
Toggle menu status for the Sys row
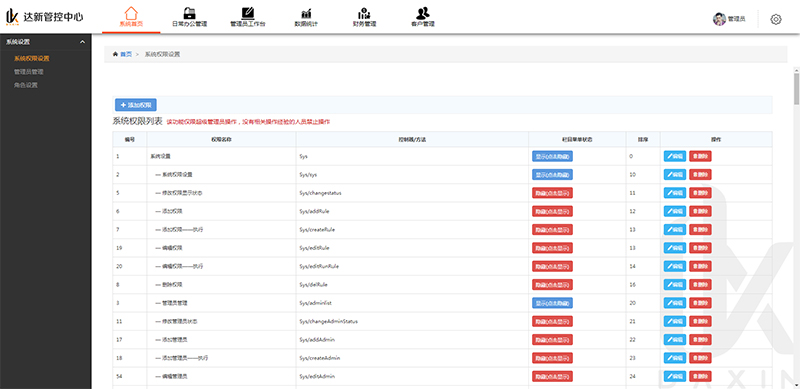(552, 156)
